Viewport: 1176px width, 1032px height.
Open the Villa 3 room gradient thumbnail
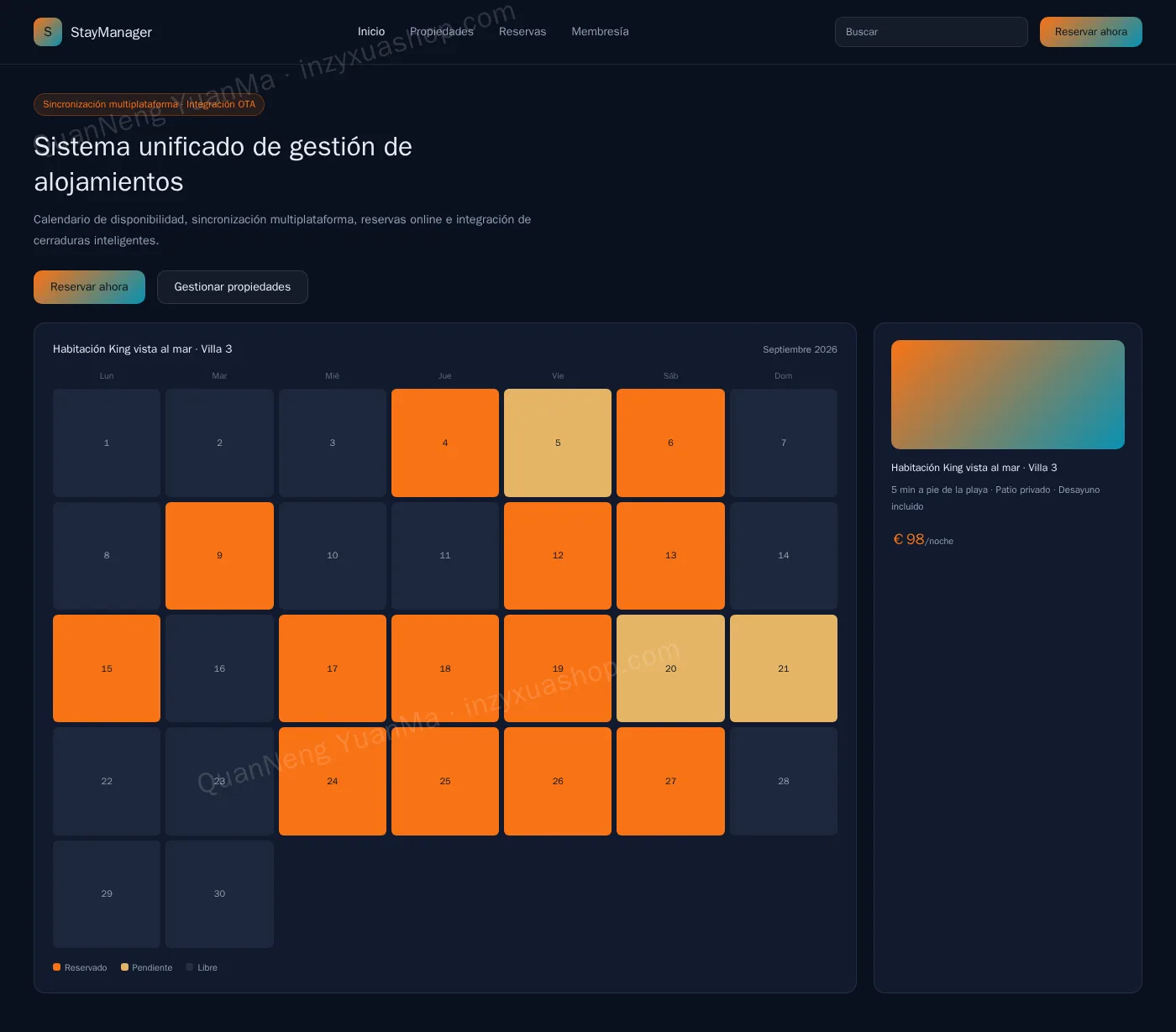point(1008,395)
